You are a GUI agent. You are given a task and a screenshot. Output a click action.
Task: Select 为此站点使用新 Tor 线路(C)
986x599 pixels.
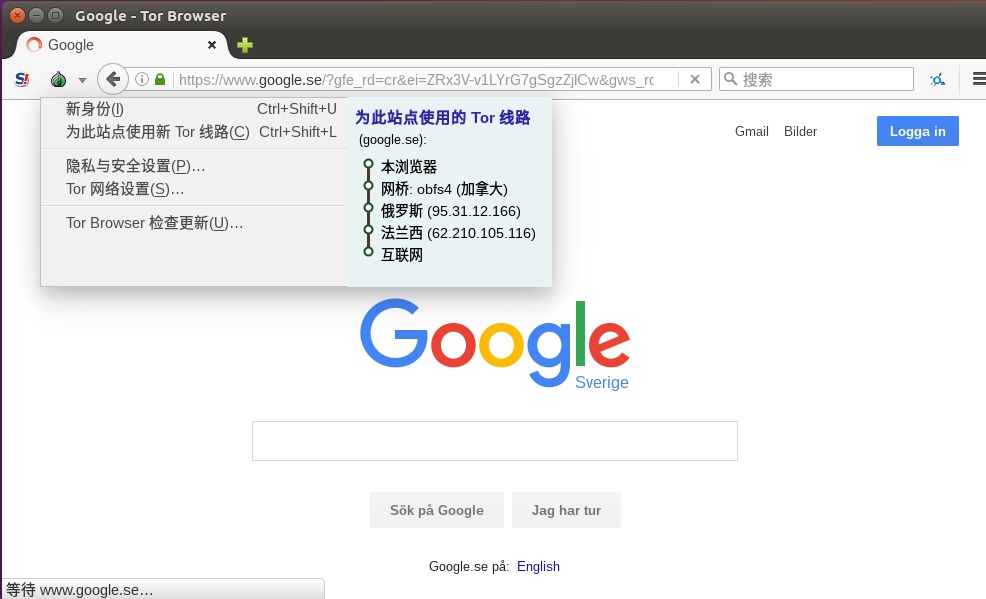tap(194, 132)
